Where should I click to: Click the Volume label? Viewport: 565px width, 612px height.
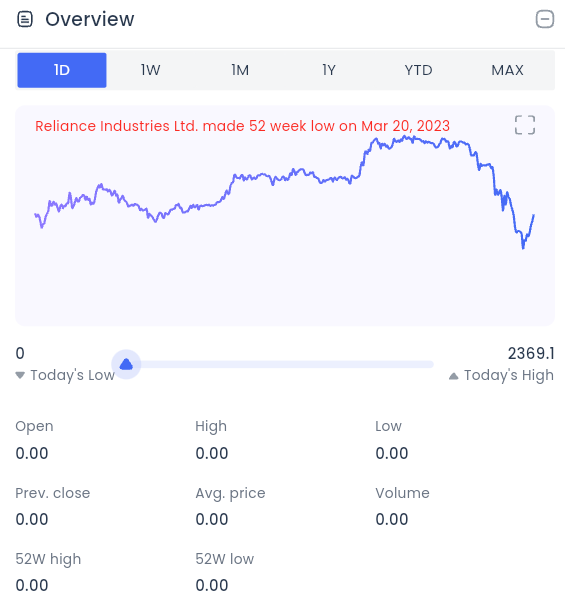pyautogui.click(x=402, y=493)
